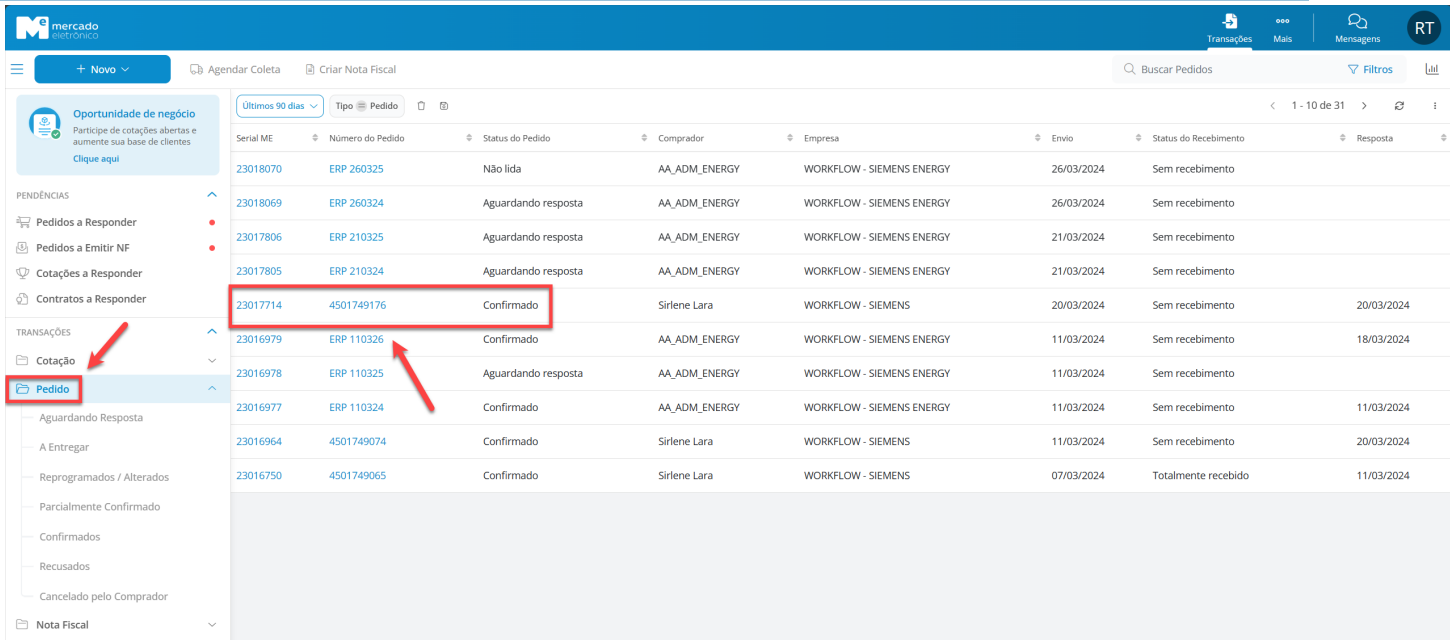Open the RT user avatar menu

1424,28
